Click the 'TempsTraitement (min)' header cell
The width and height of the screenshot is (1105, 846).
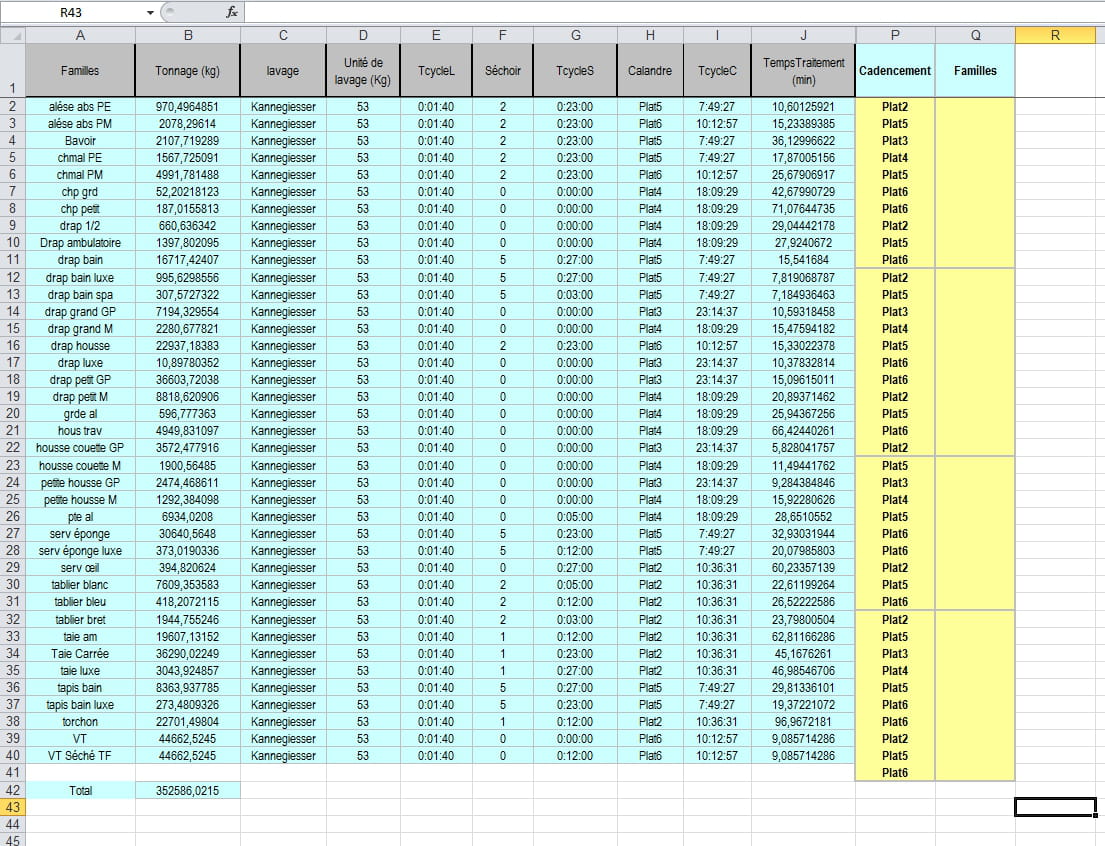click(803, 70)
